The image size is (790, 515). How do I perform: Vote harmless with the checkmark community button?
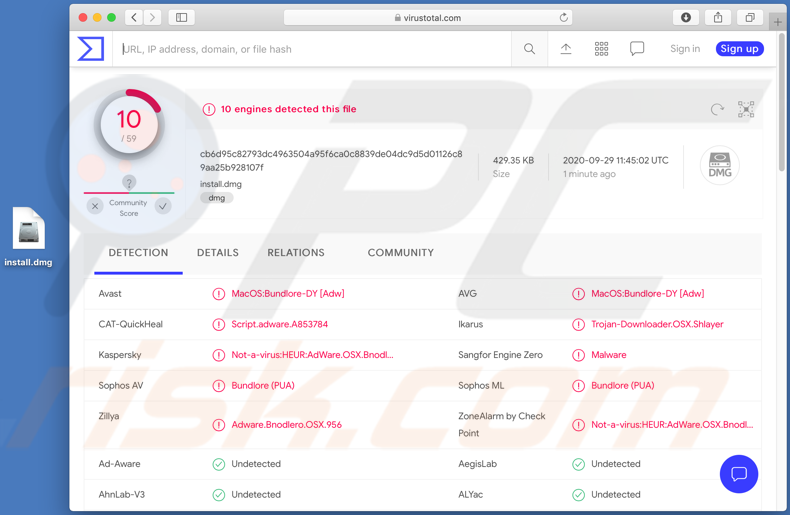point(163,206)
